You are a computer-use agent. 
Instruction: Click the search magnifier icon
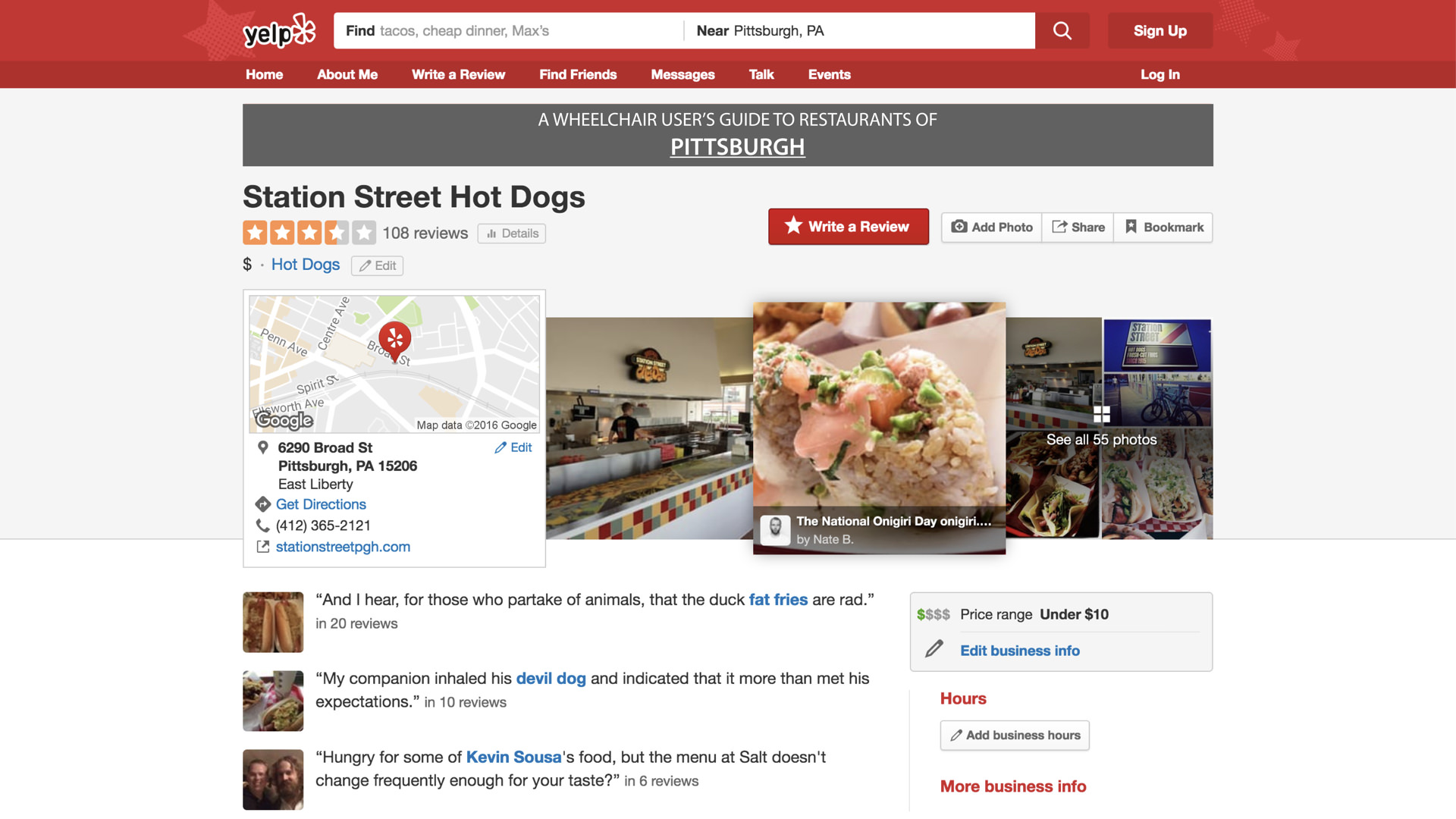coord(1061,30)
